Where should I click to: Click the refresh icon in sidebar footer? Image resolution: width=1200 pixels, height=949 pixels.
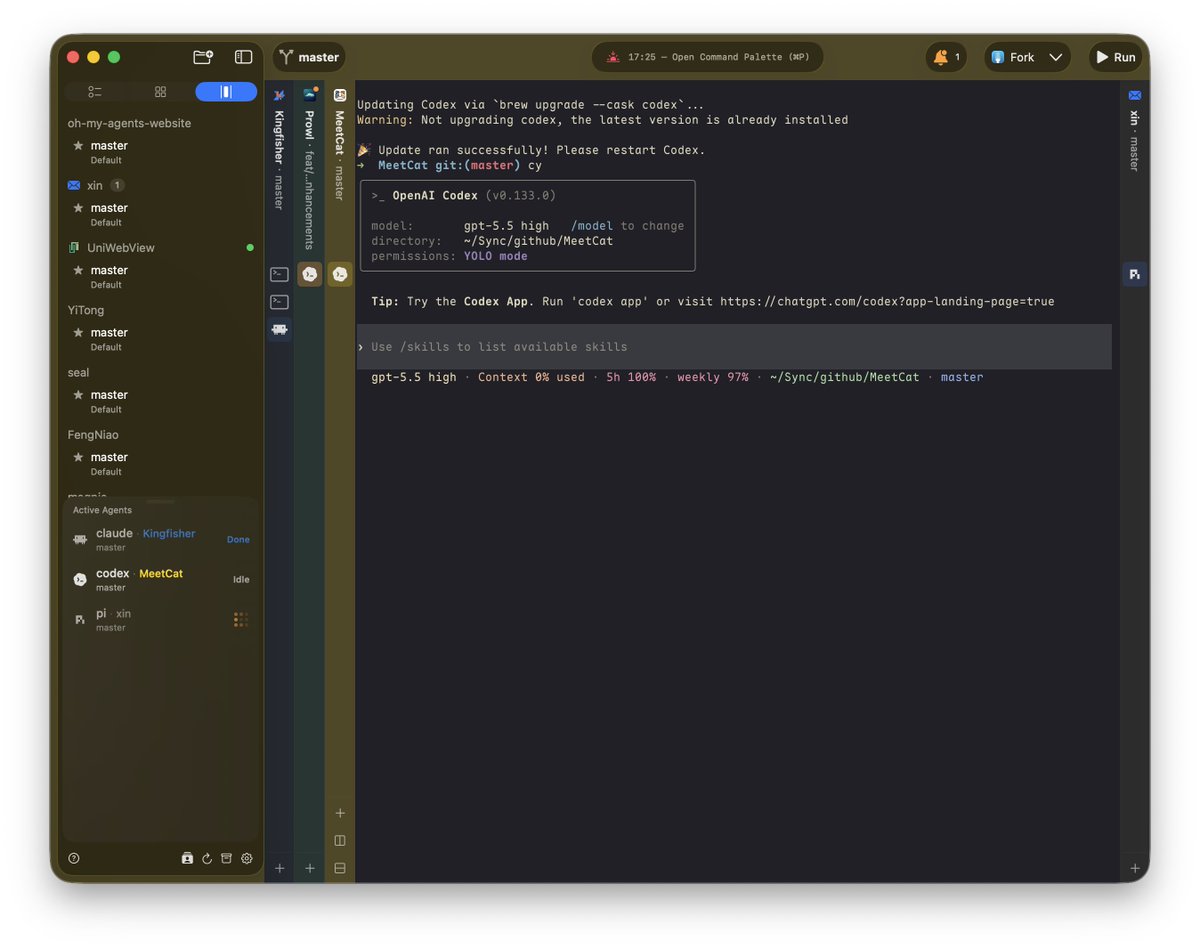click(x=207, y=858)
